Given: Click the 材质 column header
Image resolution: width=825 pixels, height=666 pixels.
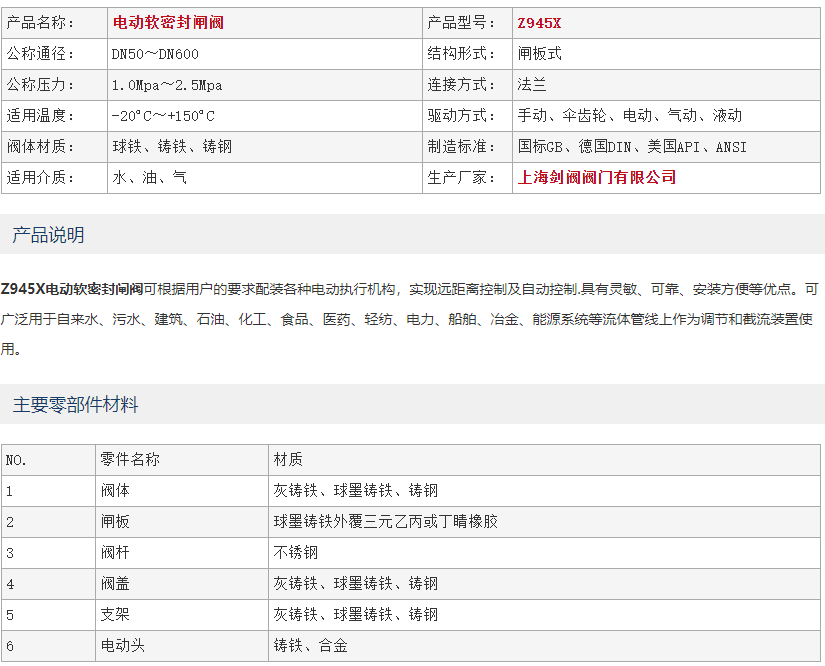Looking at the screenshot, I should click(x=288, y=460).
